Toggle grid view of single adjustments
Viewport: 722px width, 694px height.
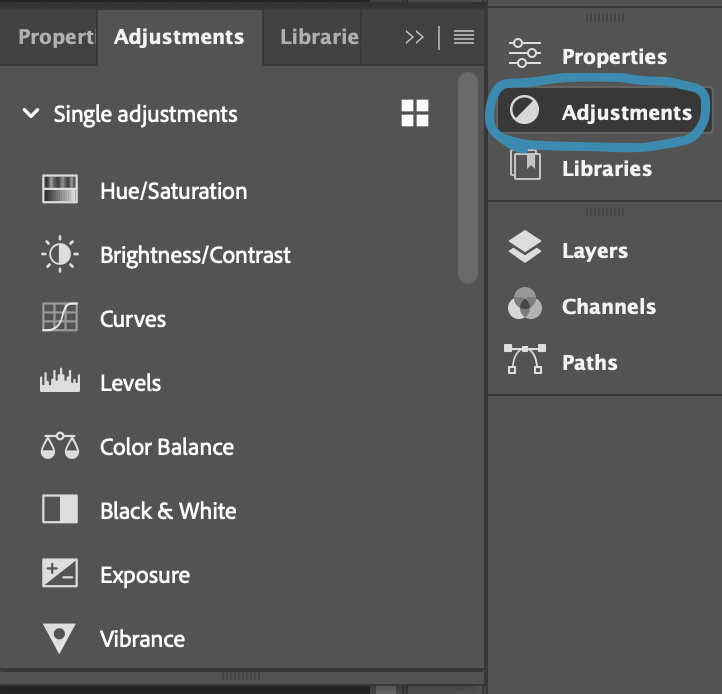tap(415, 113)
